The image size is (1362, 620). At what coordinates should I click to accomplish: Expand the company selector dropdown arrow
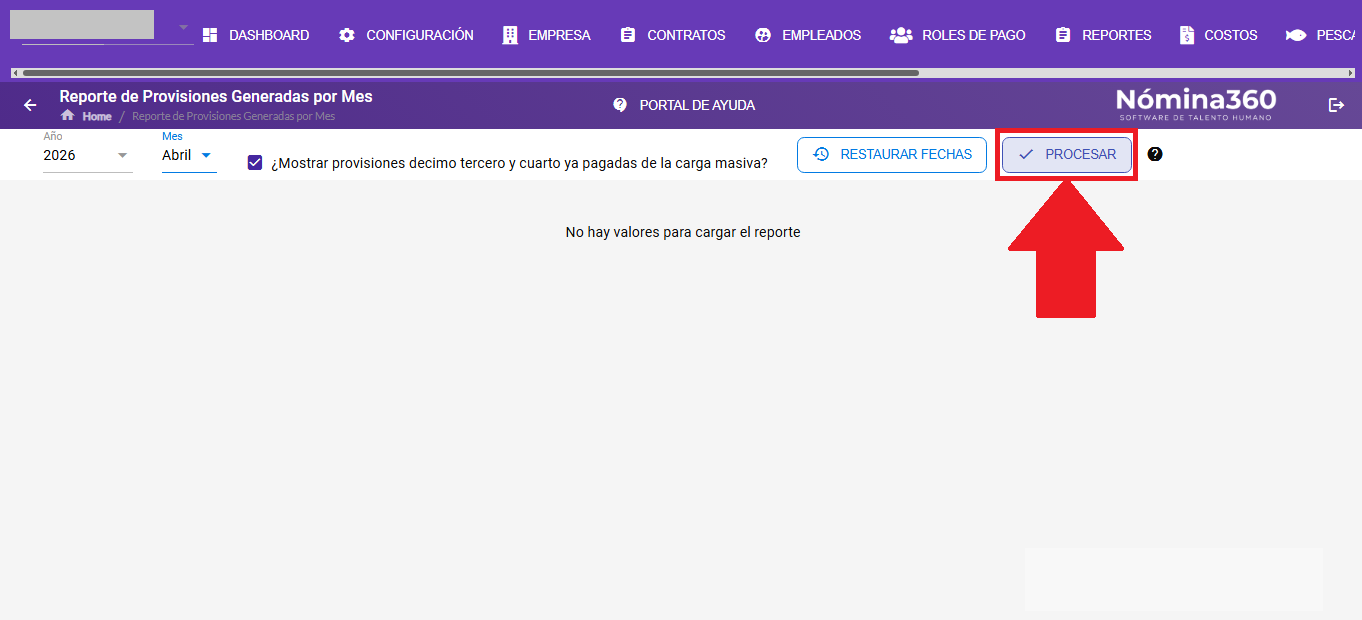tap(183, 27)
